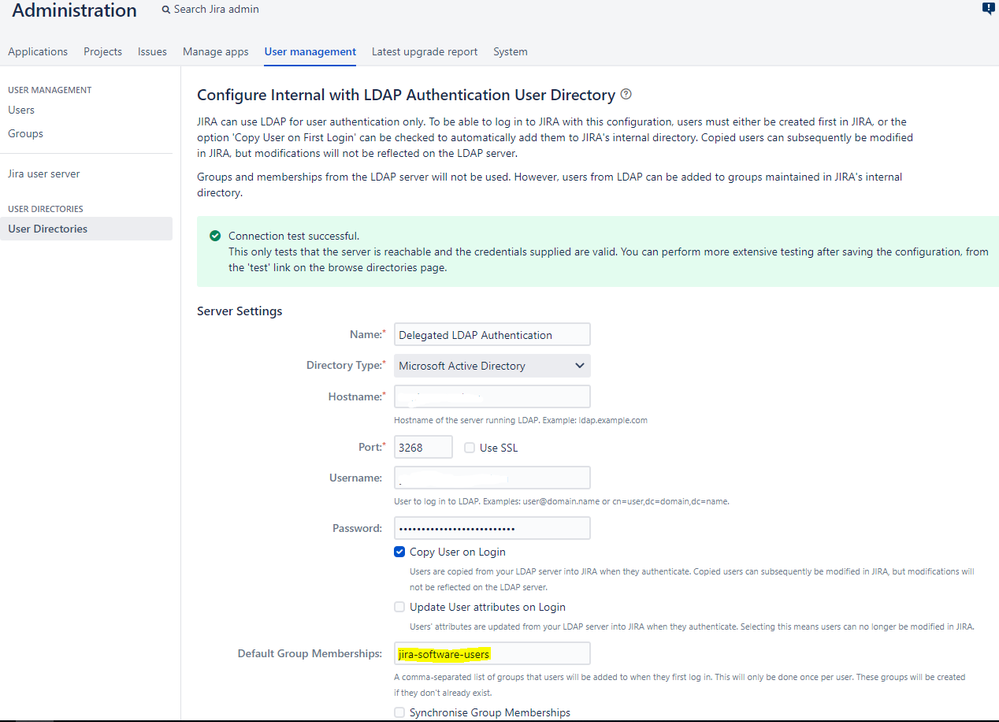Select the Manage apps tab
The image size is (999, 722).
pos(215,52)
